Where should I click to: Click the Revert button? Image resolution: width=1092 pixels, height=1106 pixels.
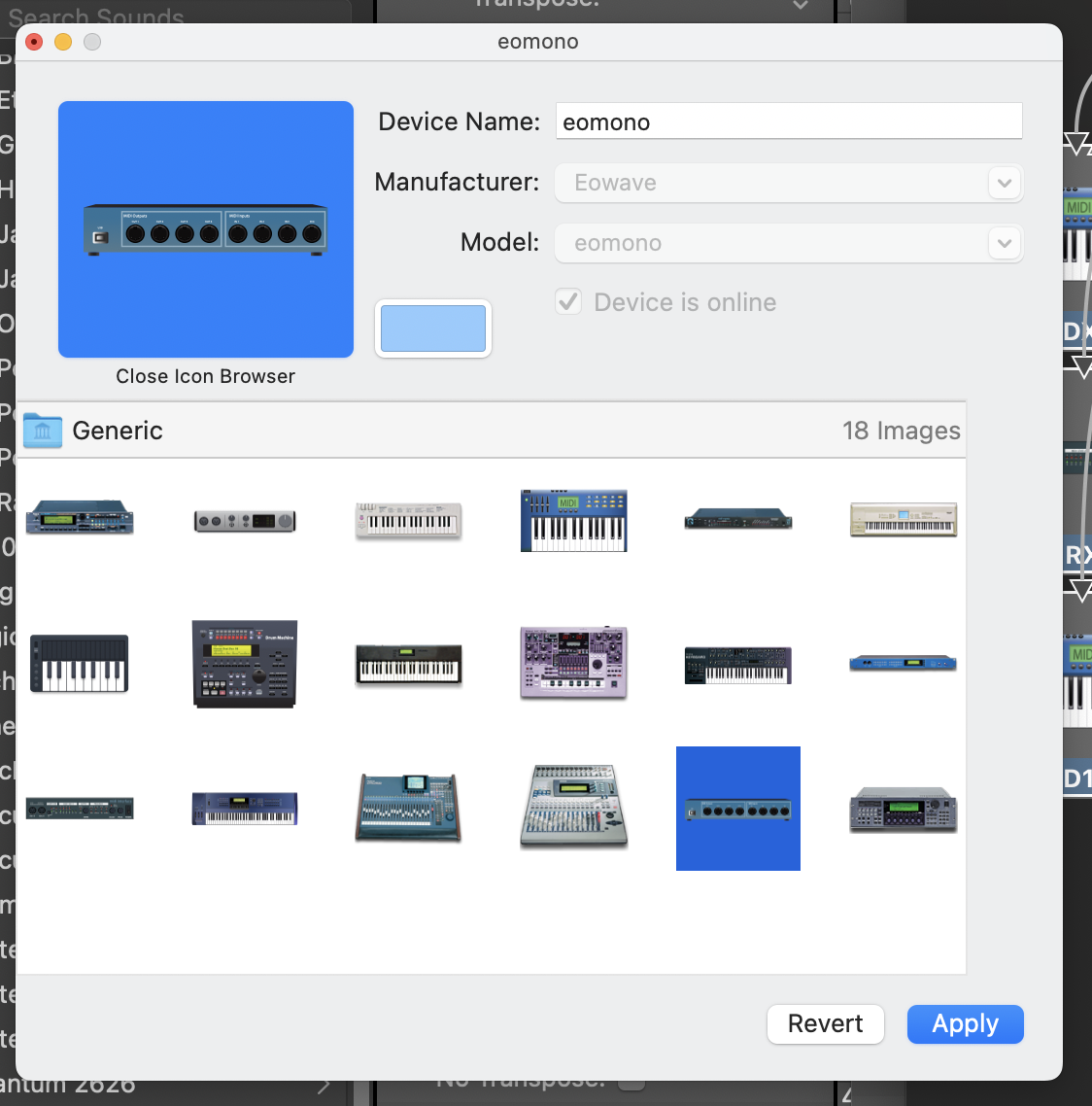point(826,1023)
